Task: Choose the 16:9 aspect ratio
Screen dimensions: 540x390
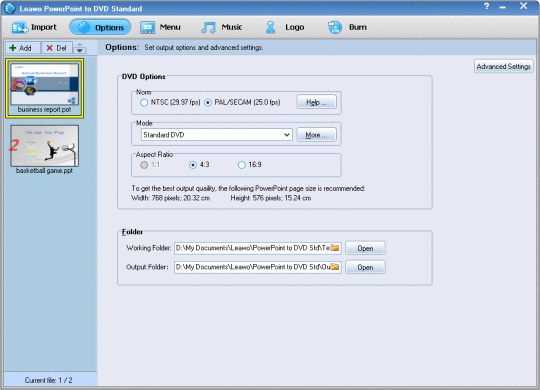Action: pyautogui.click(x=242, y=165)
